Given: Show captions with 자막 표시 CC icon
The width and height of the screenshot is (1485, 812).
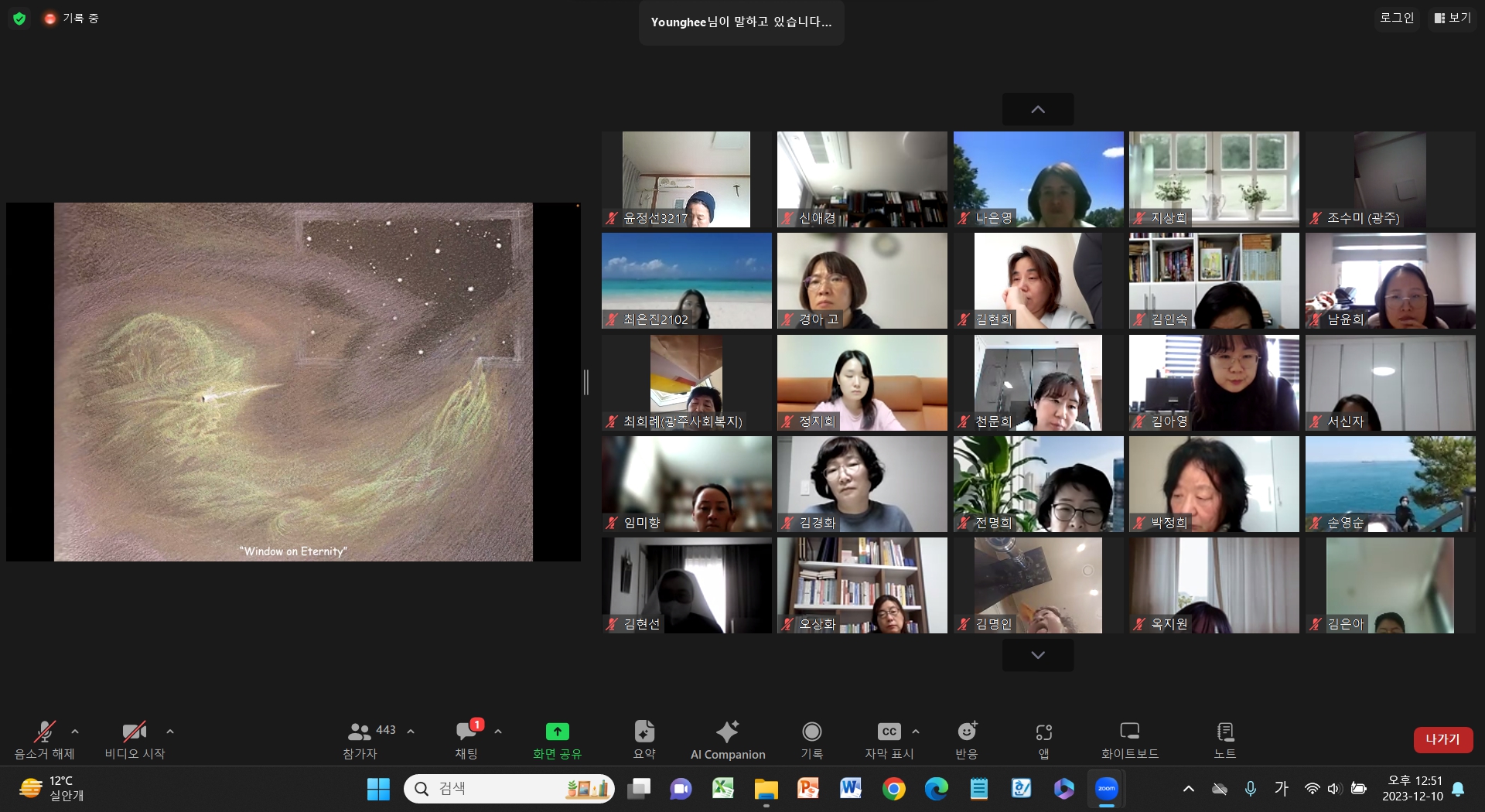Looking at the screenshot, I should pyautogui.click(x=889, y=732).
